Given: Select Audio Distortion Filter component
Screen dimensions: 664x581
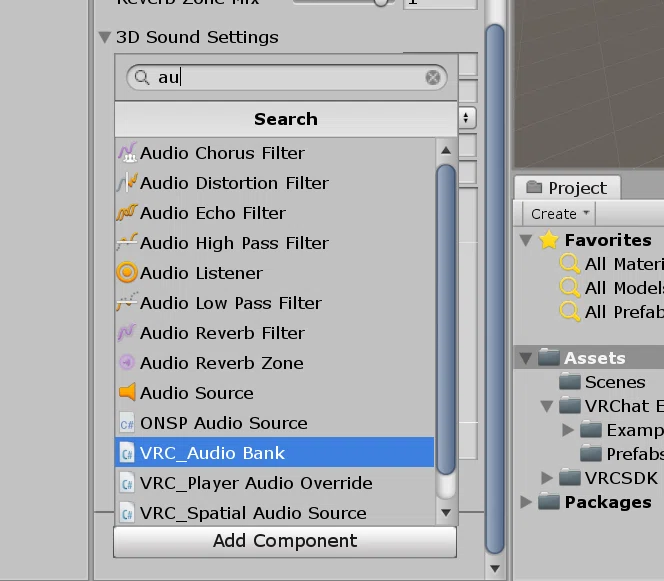Looking at the screenshot, I should tap(274, 183).
